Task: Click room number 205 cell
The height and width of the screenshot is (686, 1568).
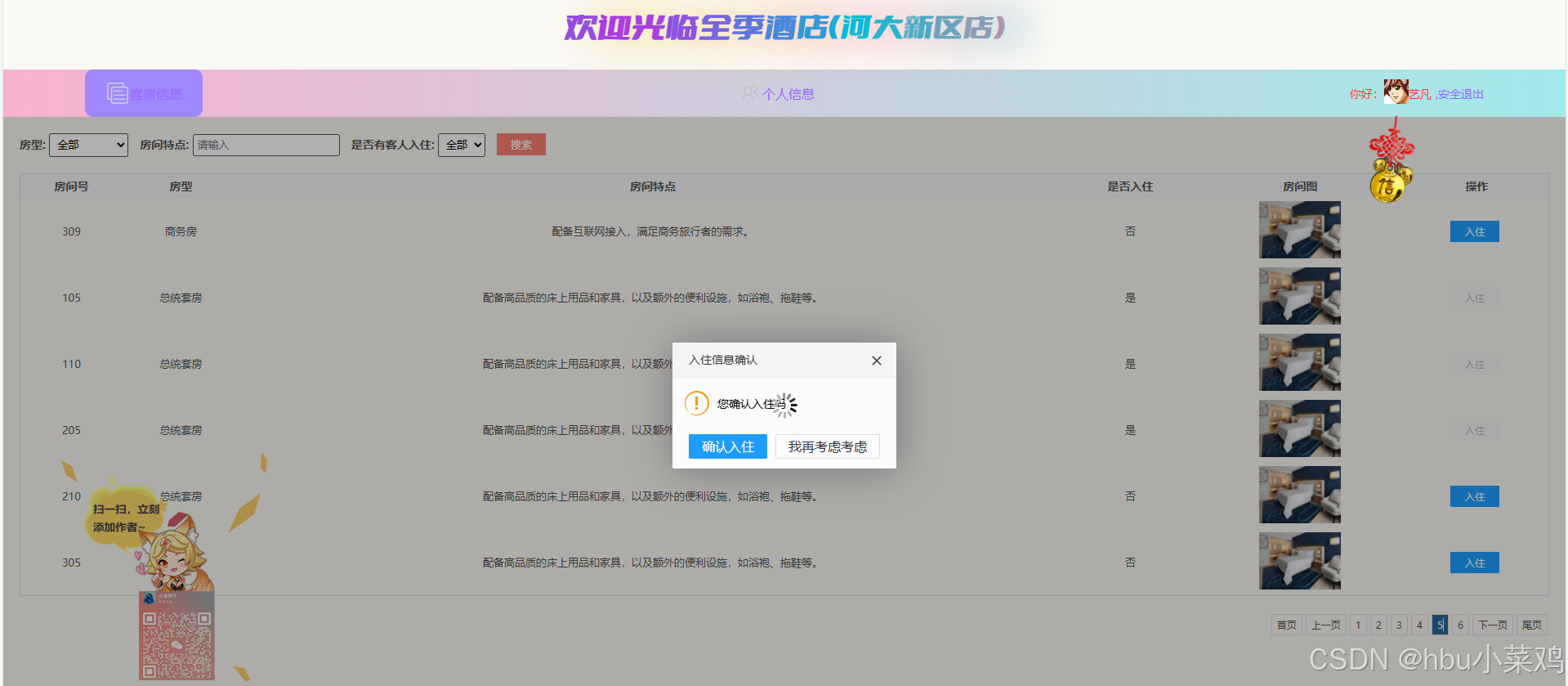Action: 71,430
